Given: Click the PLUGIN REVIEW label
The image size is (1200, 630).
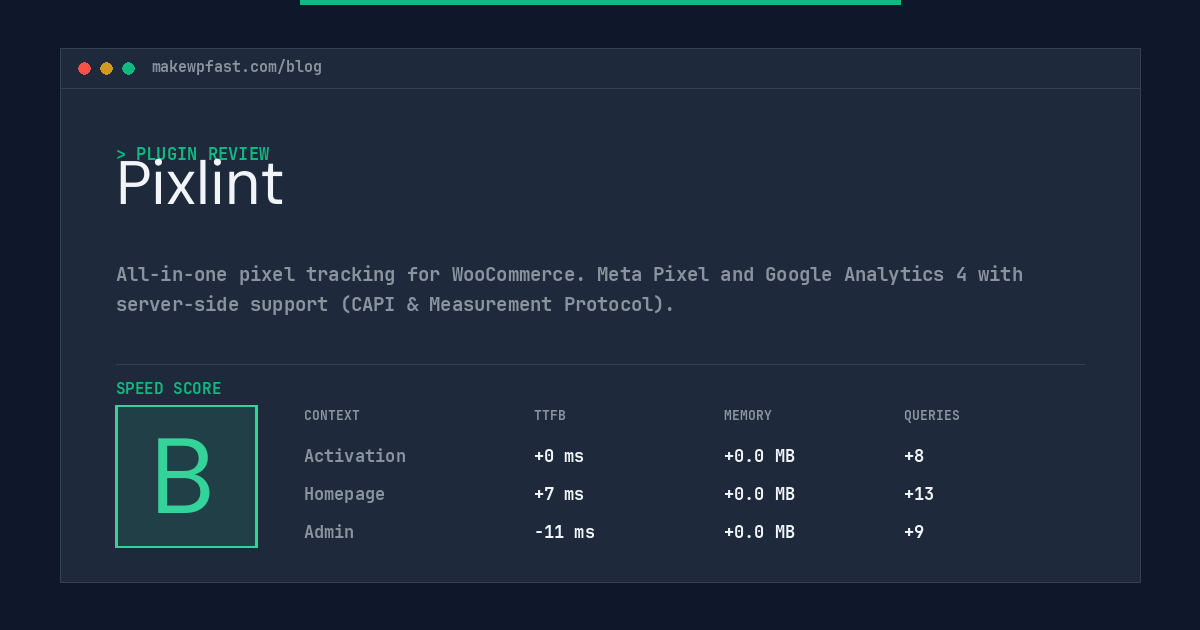Looking at the screenshot, I should (193, 154).
